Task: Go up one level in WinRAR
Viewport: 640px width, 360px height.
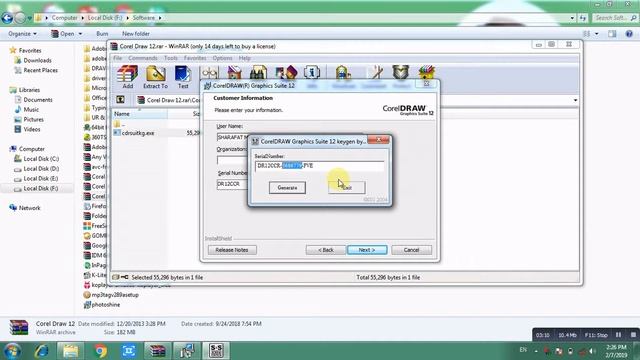Action: [120, 100]
